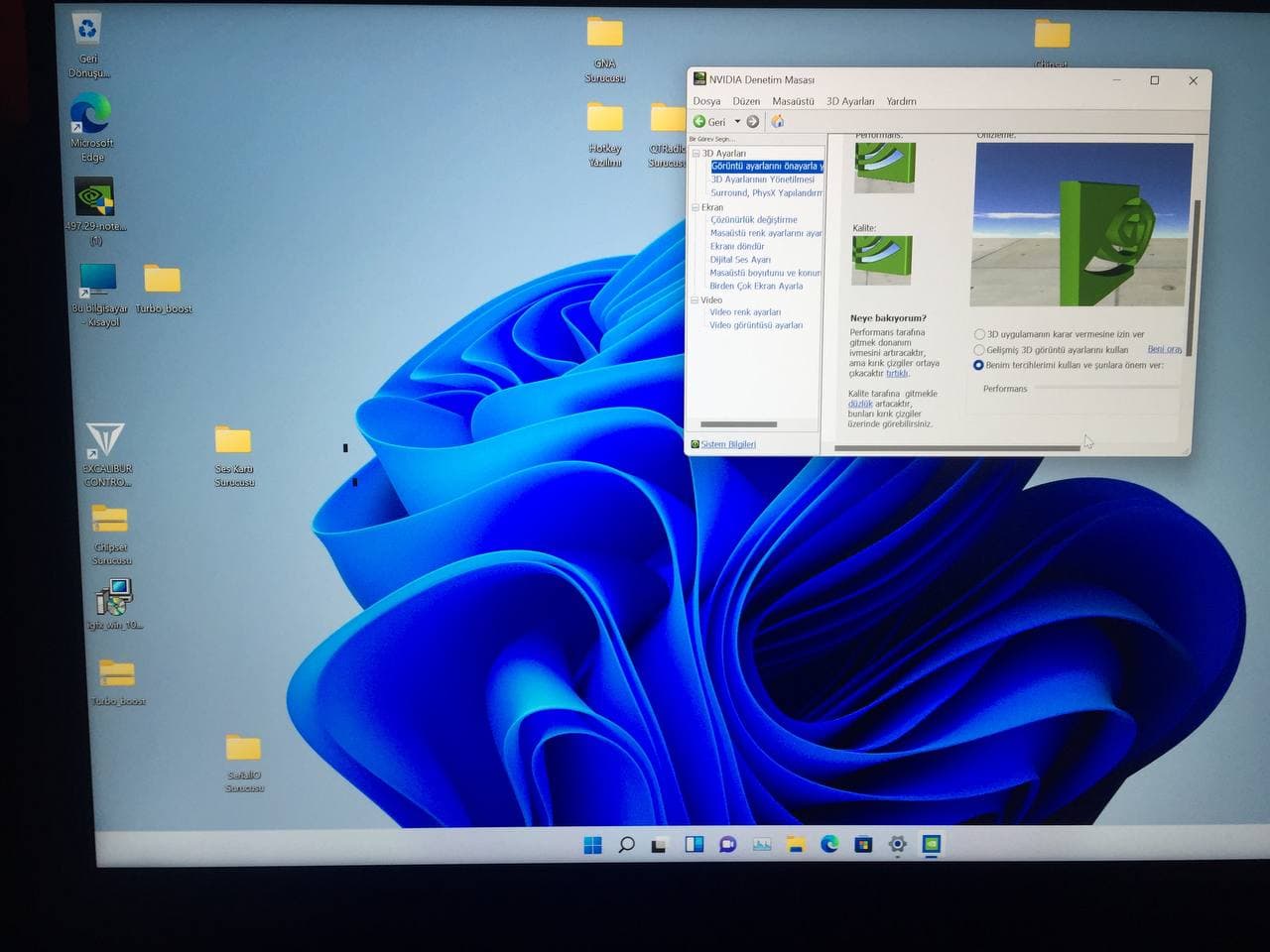Click the main panel horizontal scrollbar
The height and width of the screenshot is (952, 1270).
[957, 448]
